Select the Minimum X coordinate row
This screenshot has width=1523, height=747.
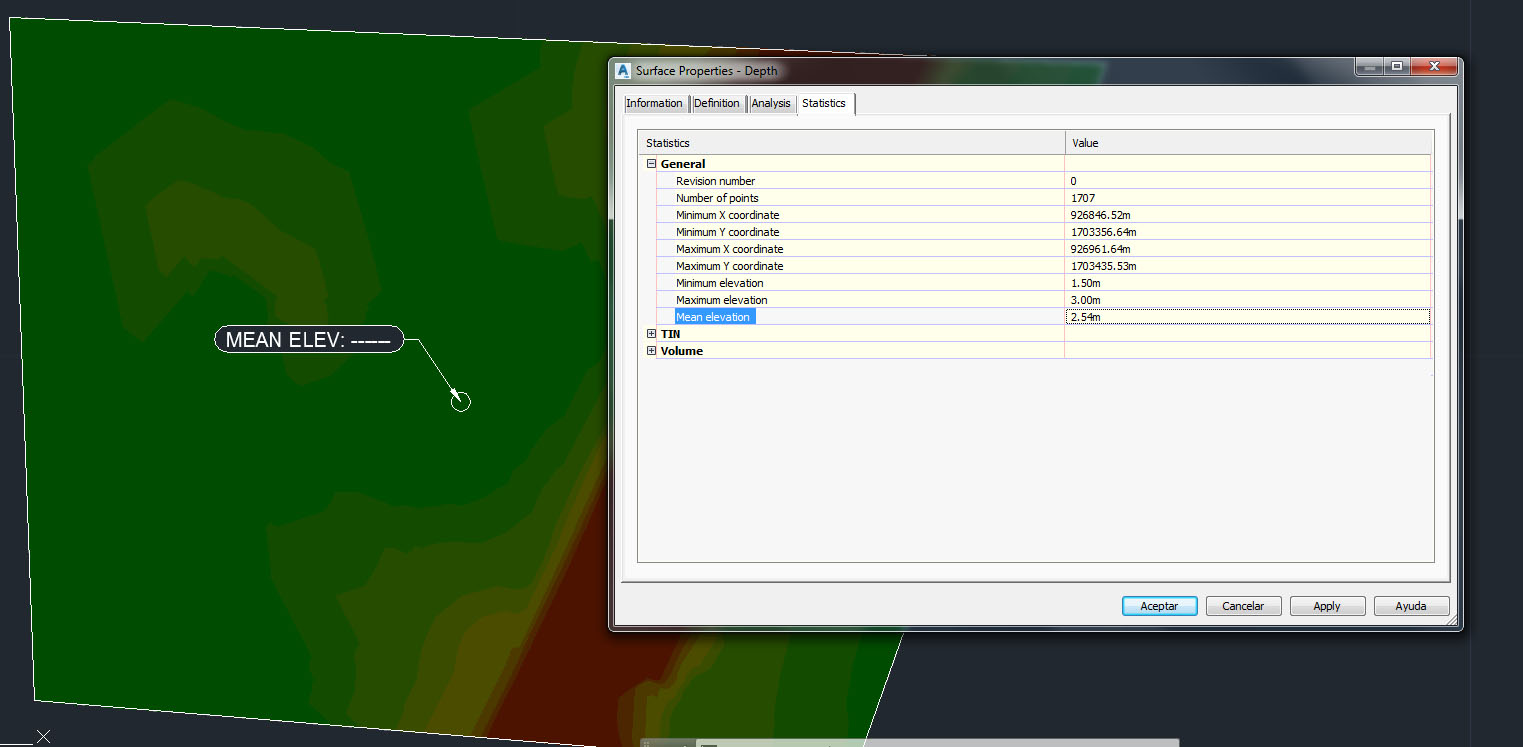tap(1043, 215)
